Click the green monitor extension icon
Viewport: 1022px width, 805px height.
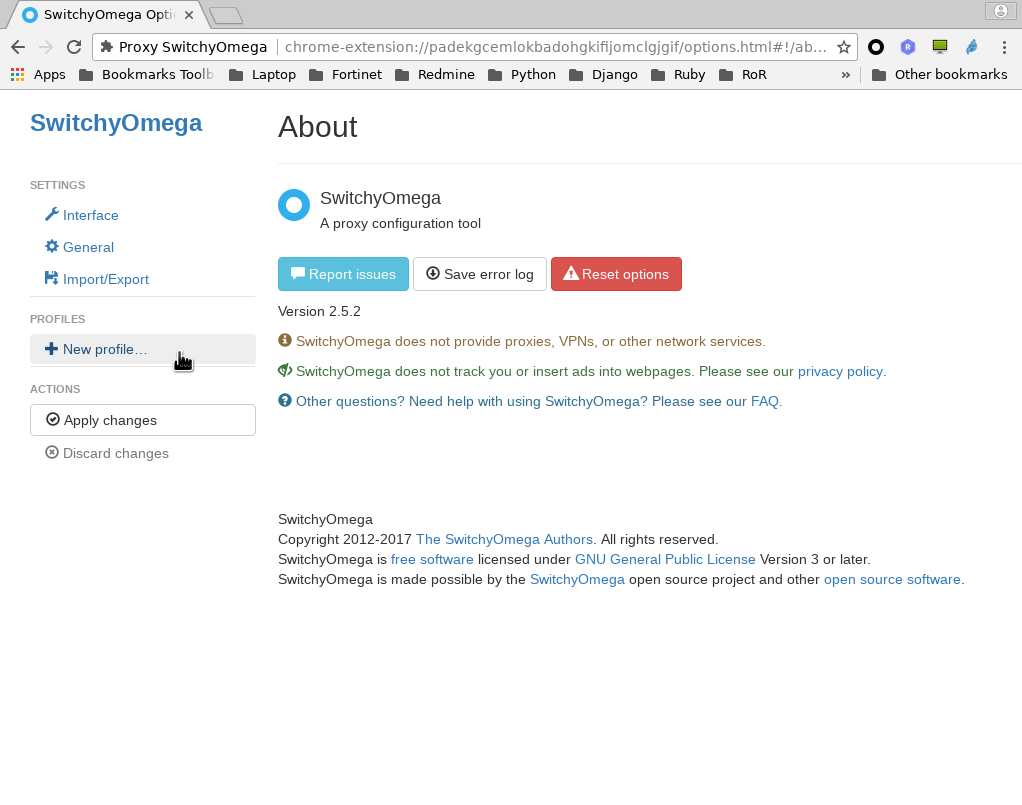point(939,47)
